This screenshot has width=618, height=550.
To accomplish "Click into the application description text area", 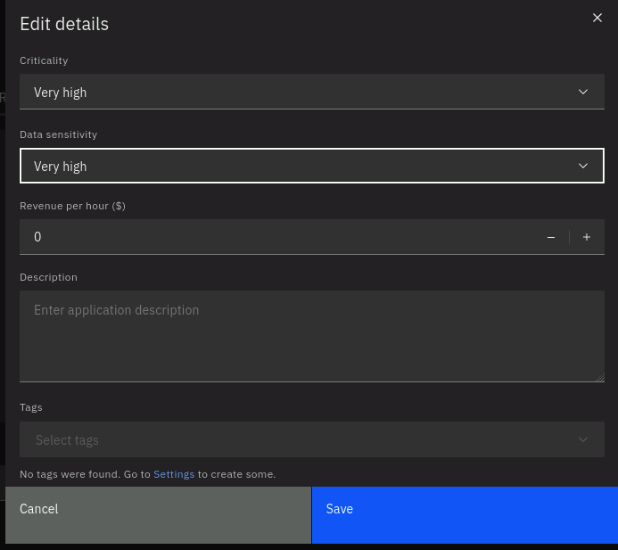I will click(x=312, y=336).
